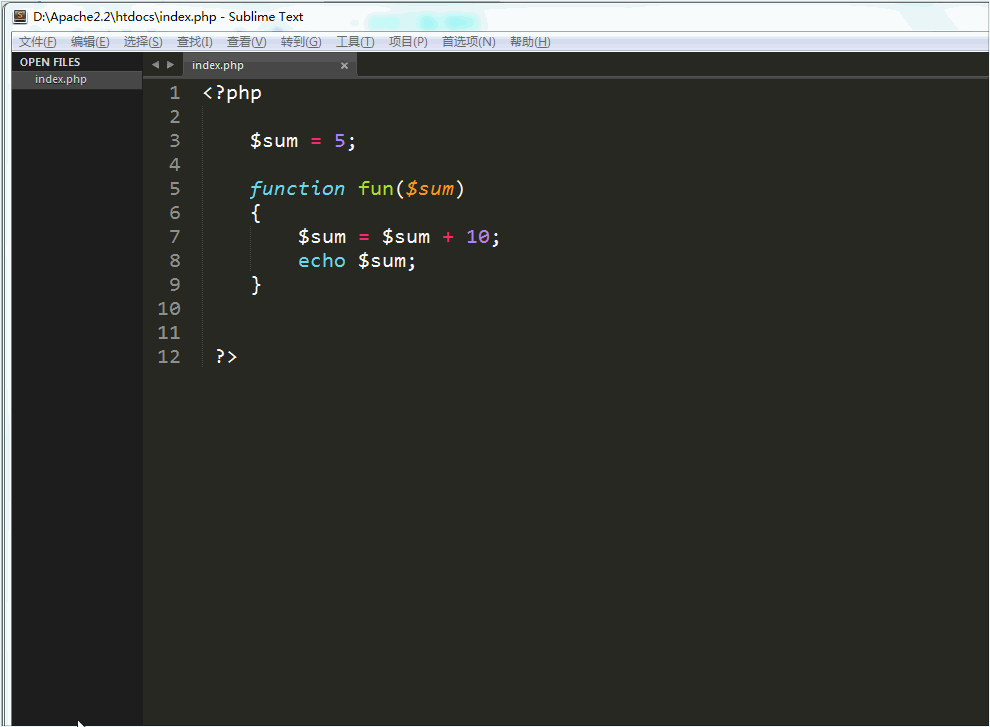Click the function keyword

(297, 189)
